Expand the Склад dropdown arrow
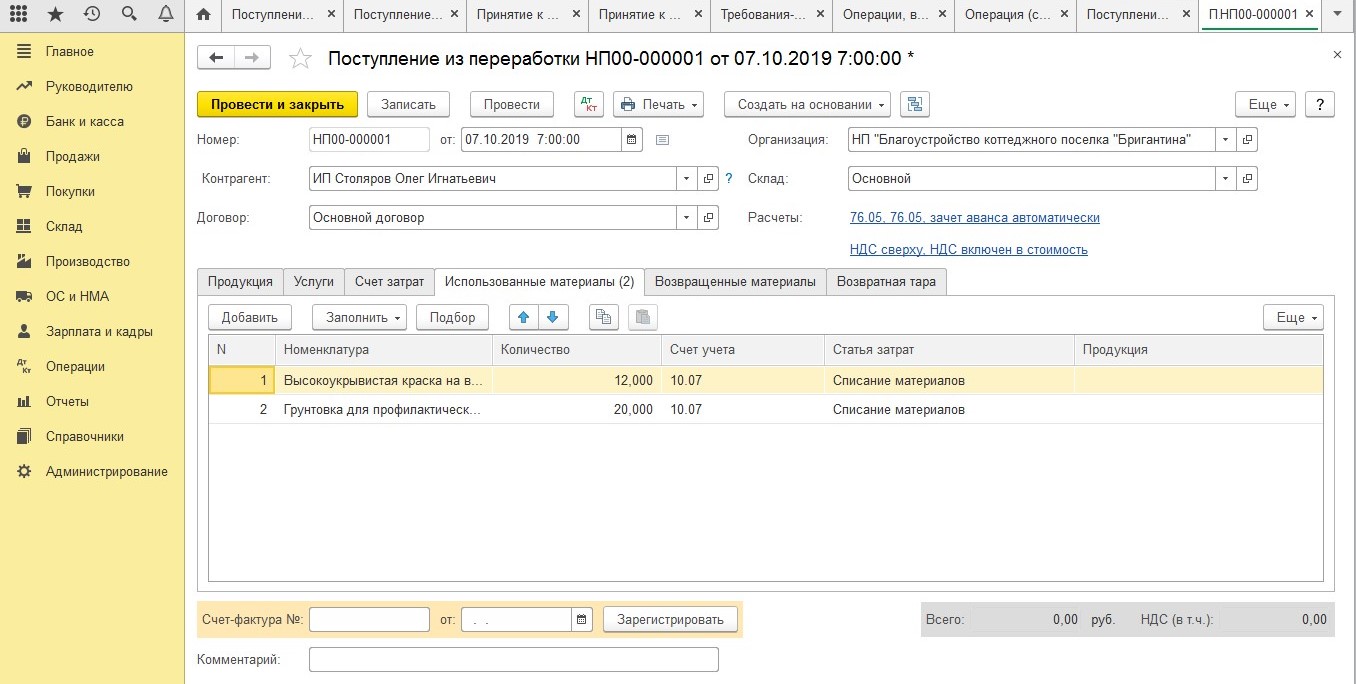 pos(1225,179)
